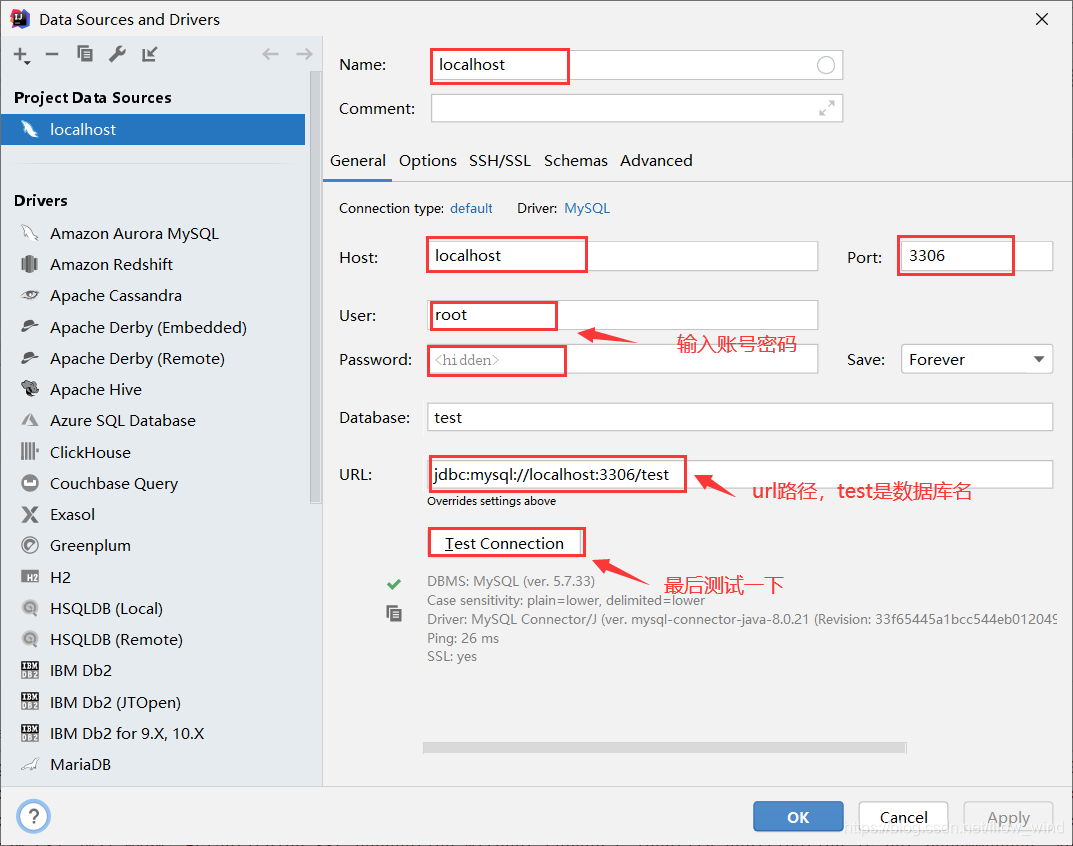Remove the selected data source
The height and width of the screenshot is (846, 1073).
[x=52, y=55]
